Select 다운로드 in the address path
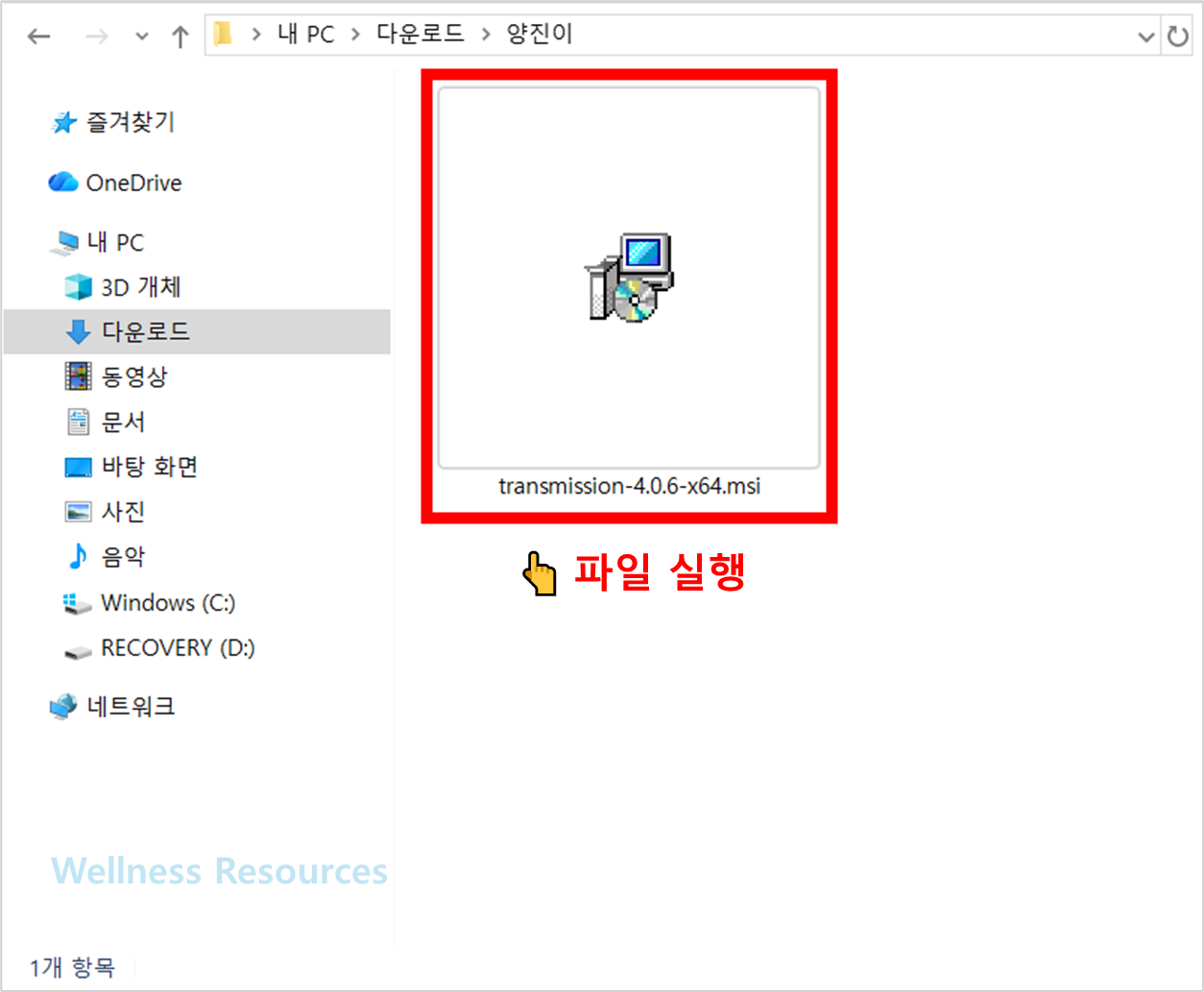 (x=420, y=35)
